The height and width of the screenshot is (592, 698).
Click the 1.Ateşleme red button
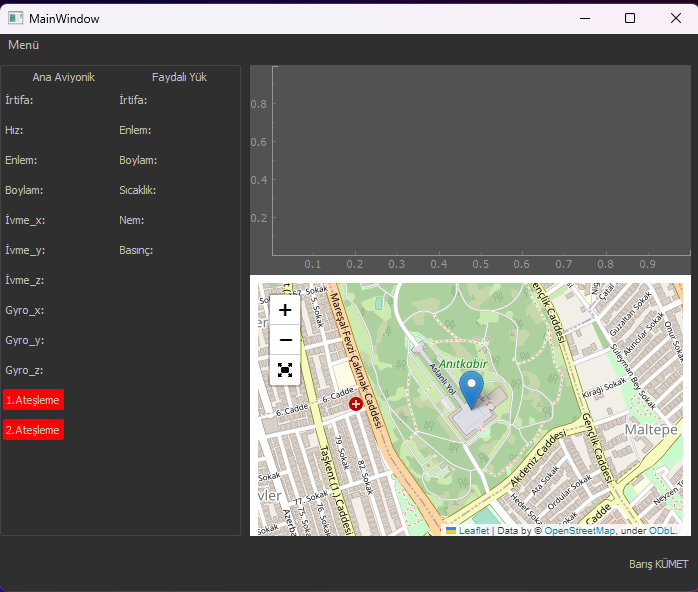click(33, 400)
